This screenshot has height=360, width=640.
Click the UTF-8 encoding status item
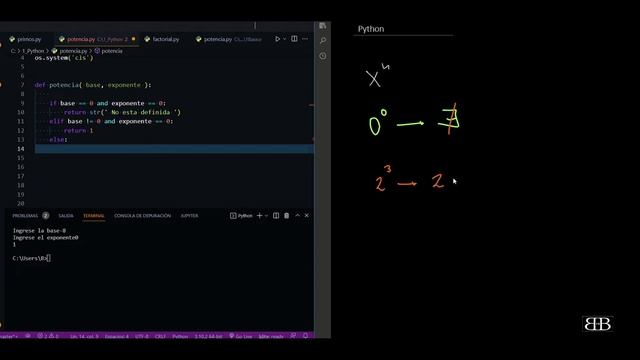pos(142,336)
